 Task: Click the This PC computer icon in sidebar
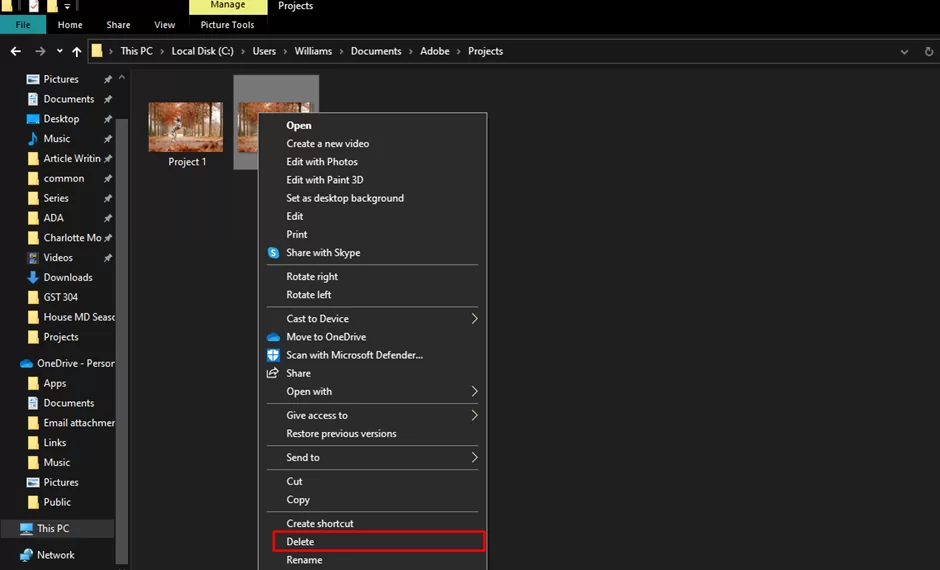26,529
